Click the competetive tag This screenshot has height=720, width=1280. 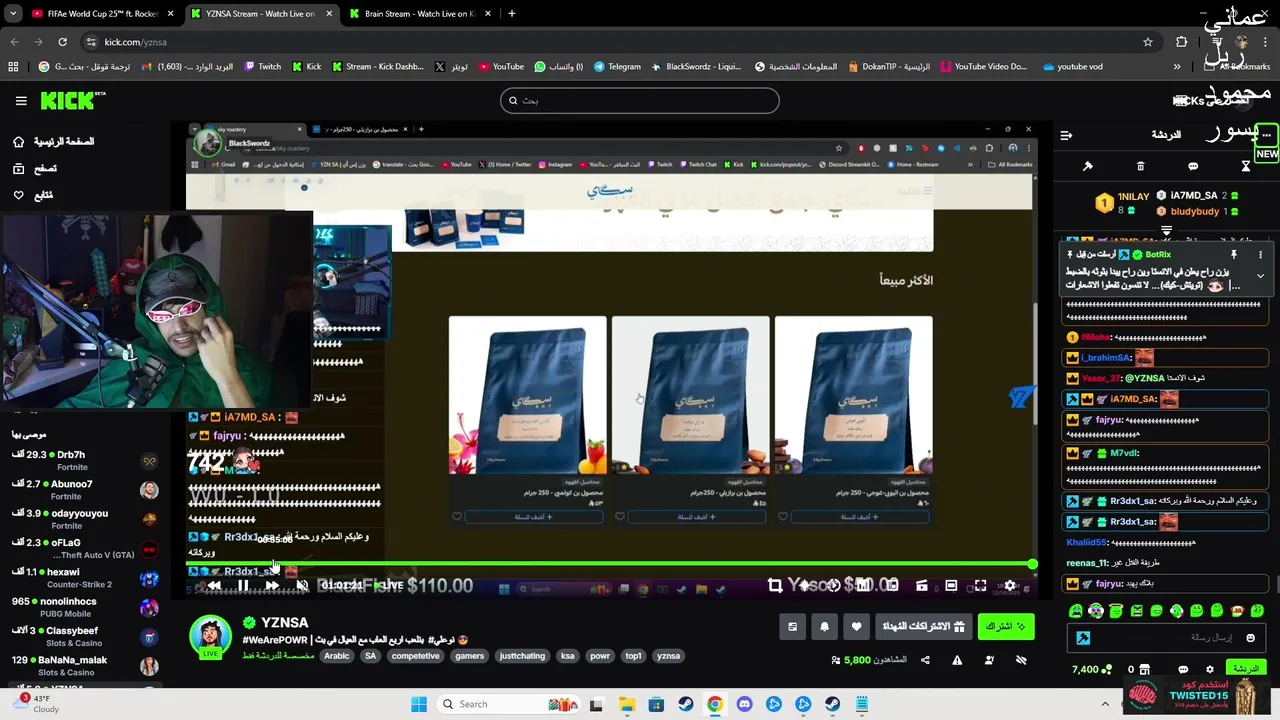pyautogui.click(x=416, y=656)
